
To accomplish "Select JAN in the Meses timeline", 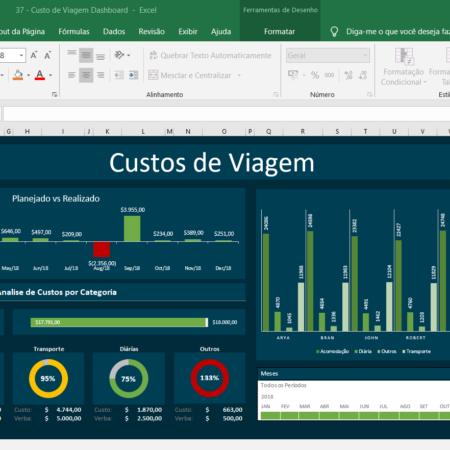I will pos(270,415).
